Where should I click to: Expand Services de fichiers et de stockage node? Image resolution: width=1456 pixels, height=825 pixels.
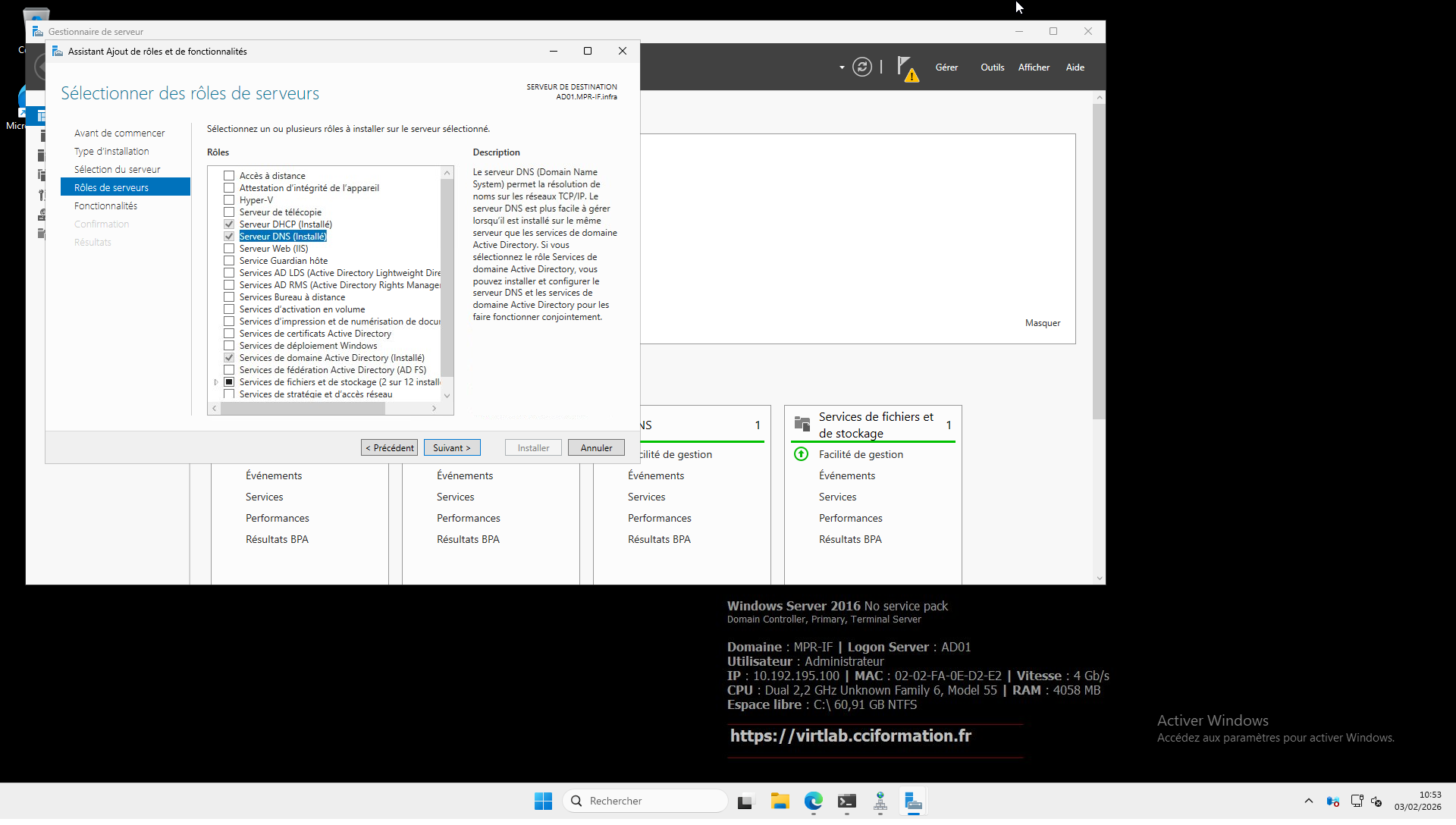click(216, 382)
